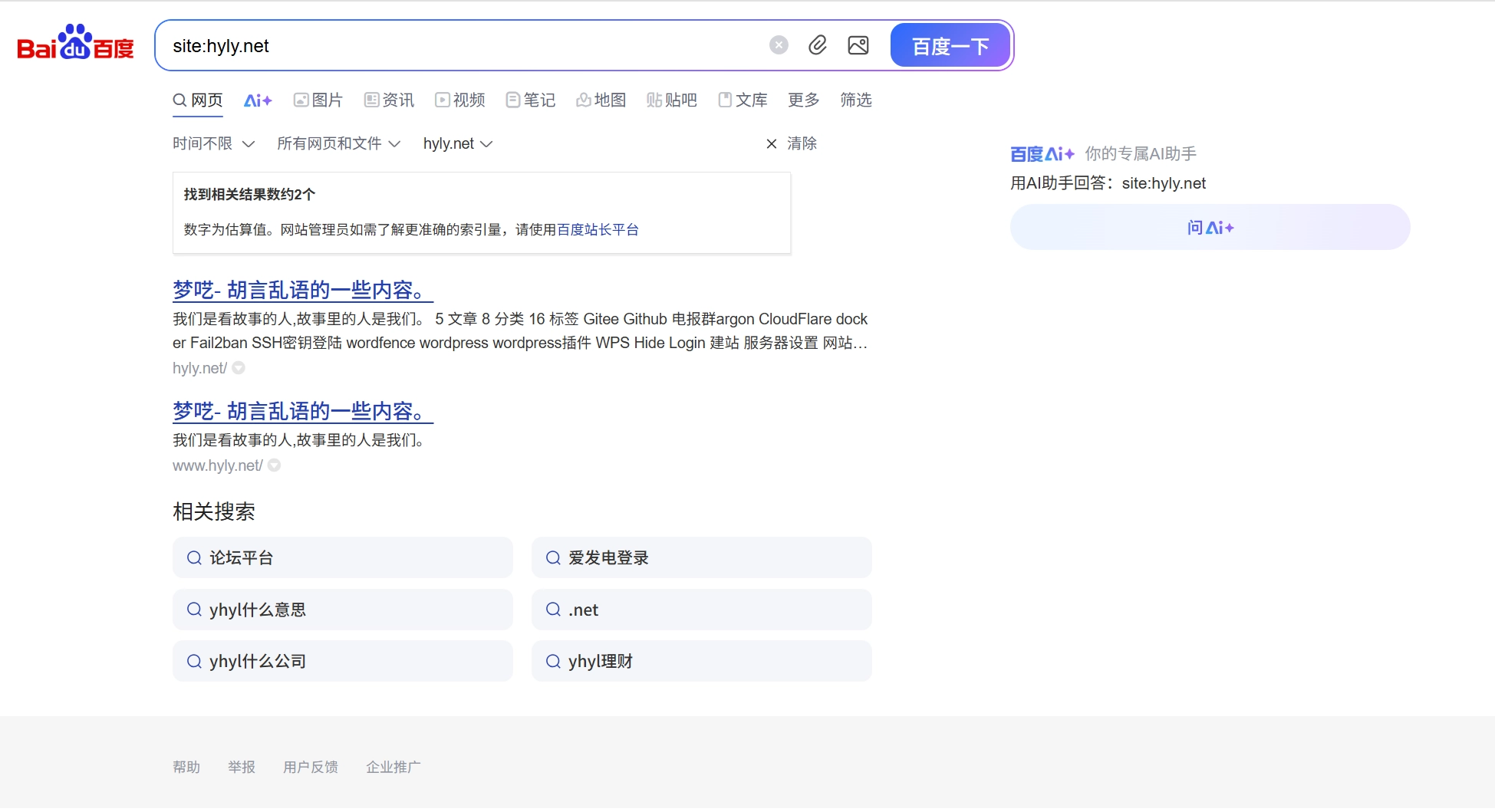The height and width of the screenshot is (812, 1495).
Task: Expand hyly.net site filter dropdown
Action: pos(458,144)
